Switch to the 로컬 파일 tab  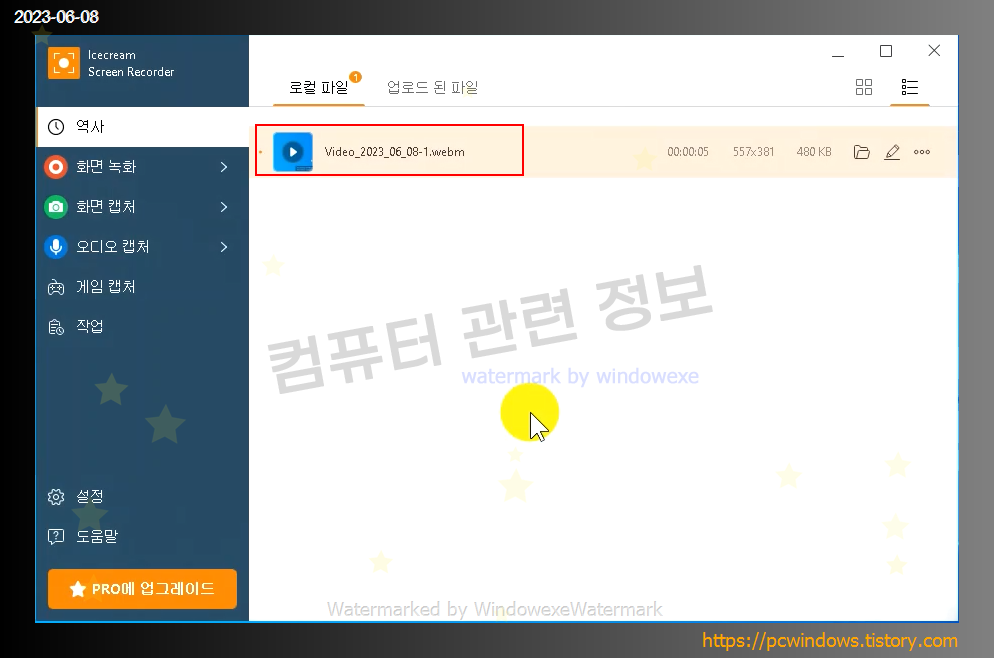coord(318,87)
